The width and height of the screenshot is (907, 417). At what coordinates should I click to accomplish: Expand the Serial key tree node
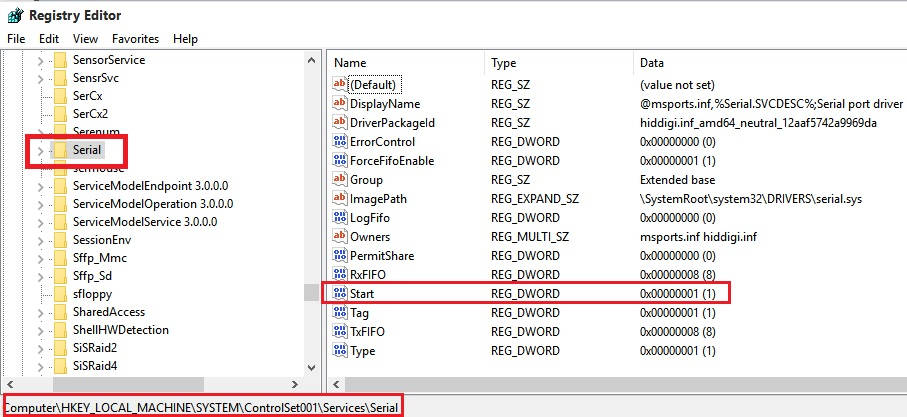tap(40, 150)
